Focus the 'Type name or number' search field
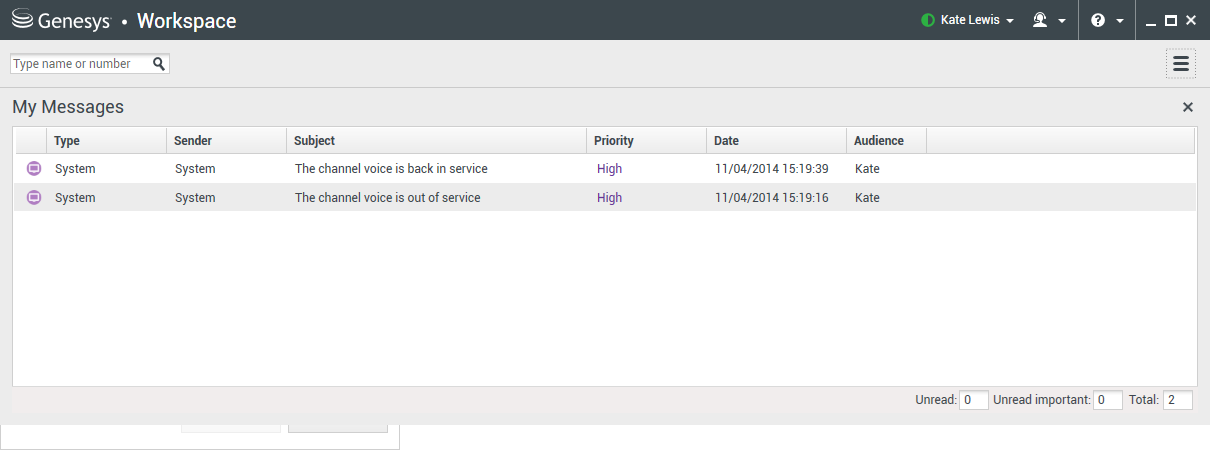 tap(80, 64)
